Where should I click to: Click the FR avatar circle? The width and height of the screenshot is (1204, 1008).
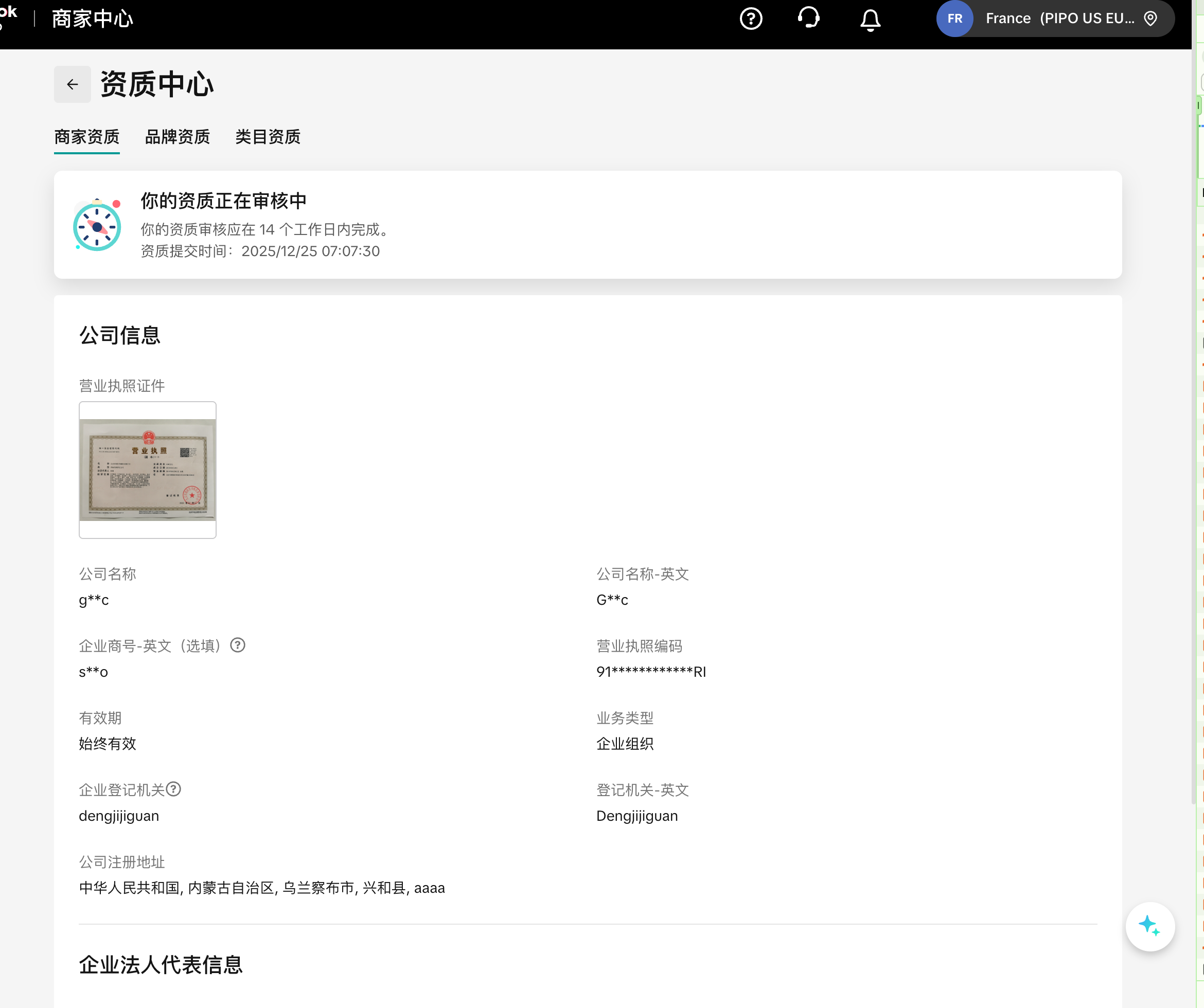tap(954, 18)
